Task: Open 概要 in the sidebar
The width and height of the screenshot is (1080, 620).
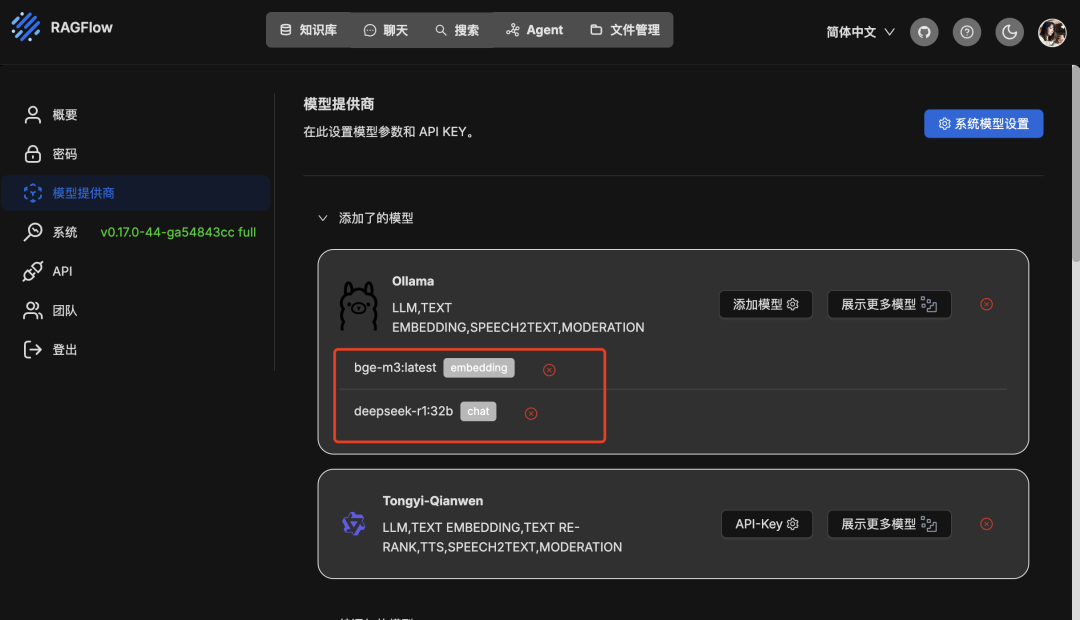Action: pyautogui.click(x=136, y=114)
